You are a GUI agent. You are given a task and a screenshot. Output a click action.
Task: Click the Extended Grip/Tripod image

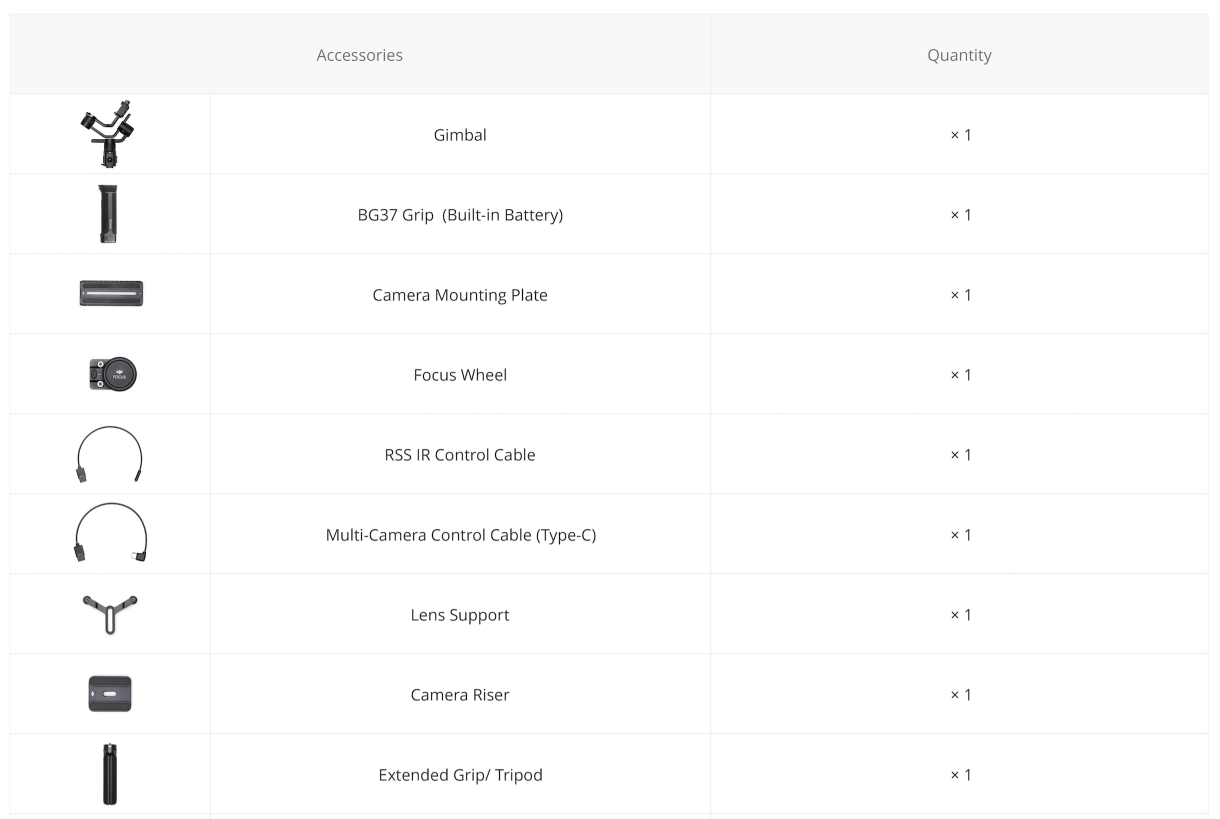(110, 774)
